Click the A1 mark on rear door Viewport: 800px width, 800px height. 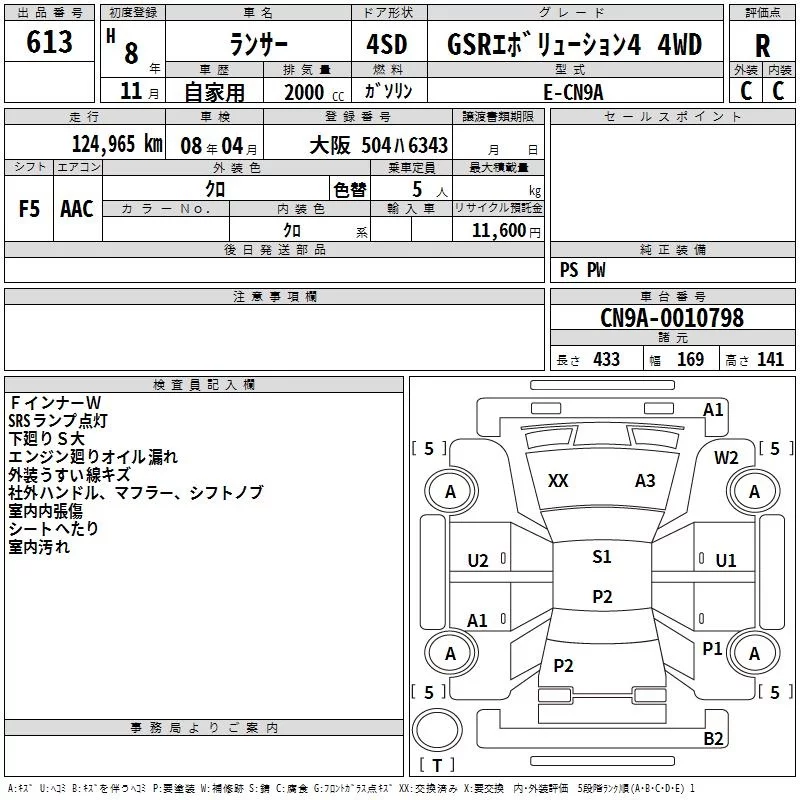coord(477,621)
